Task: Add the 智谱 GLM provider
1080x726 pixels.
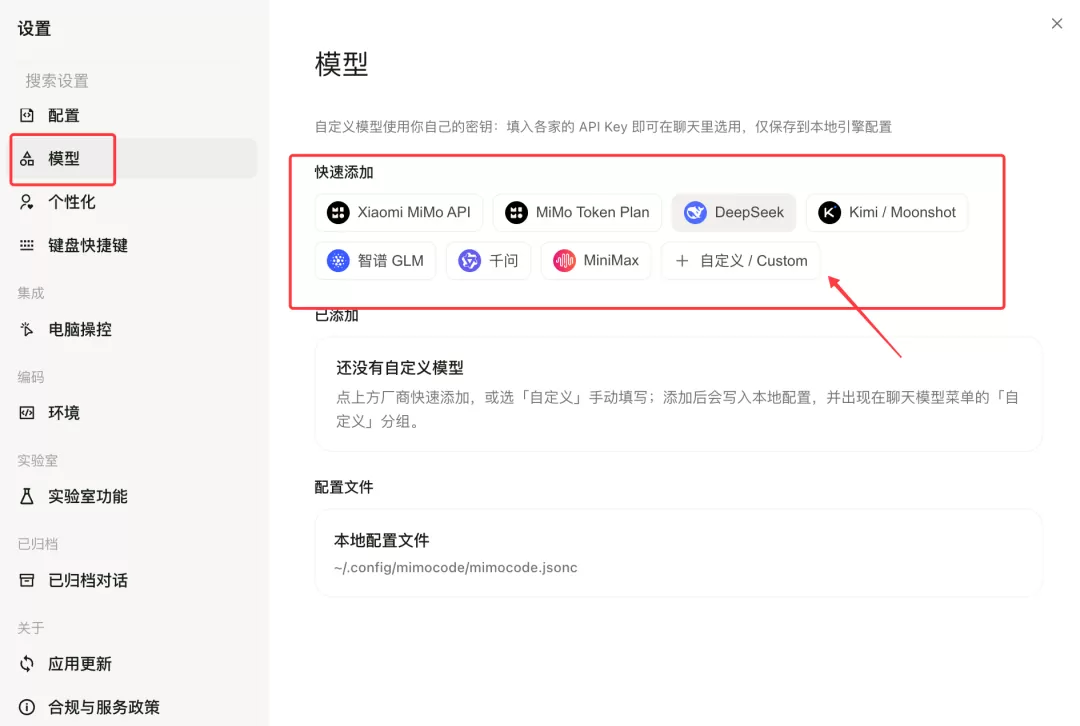Action: [x=375, y=260]
